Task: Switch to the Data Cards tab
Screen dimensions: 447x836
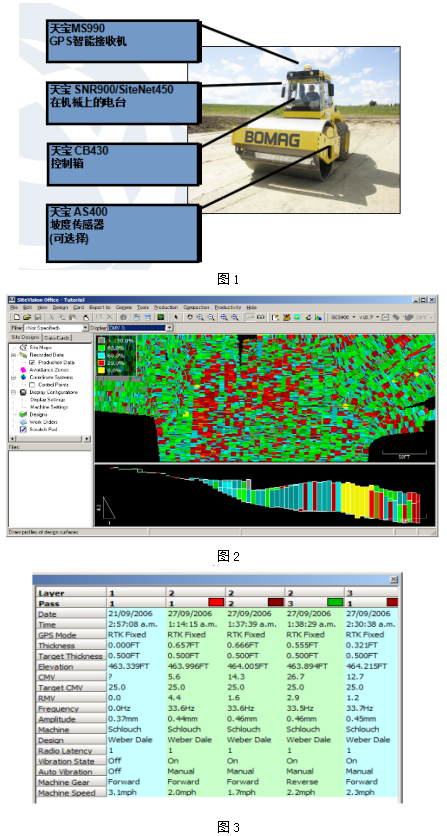Action: coord(57,338)
